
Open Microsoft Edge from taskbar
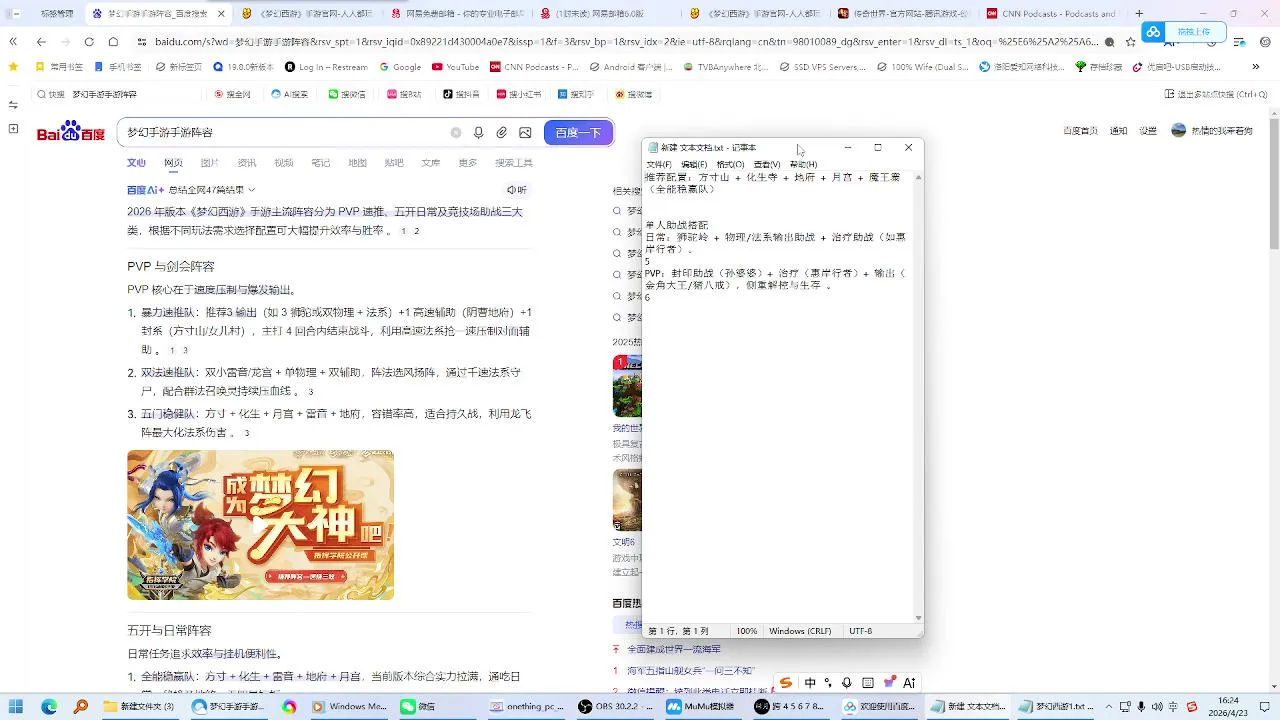point(49,707)
